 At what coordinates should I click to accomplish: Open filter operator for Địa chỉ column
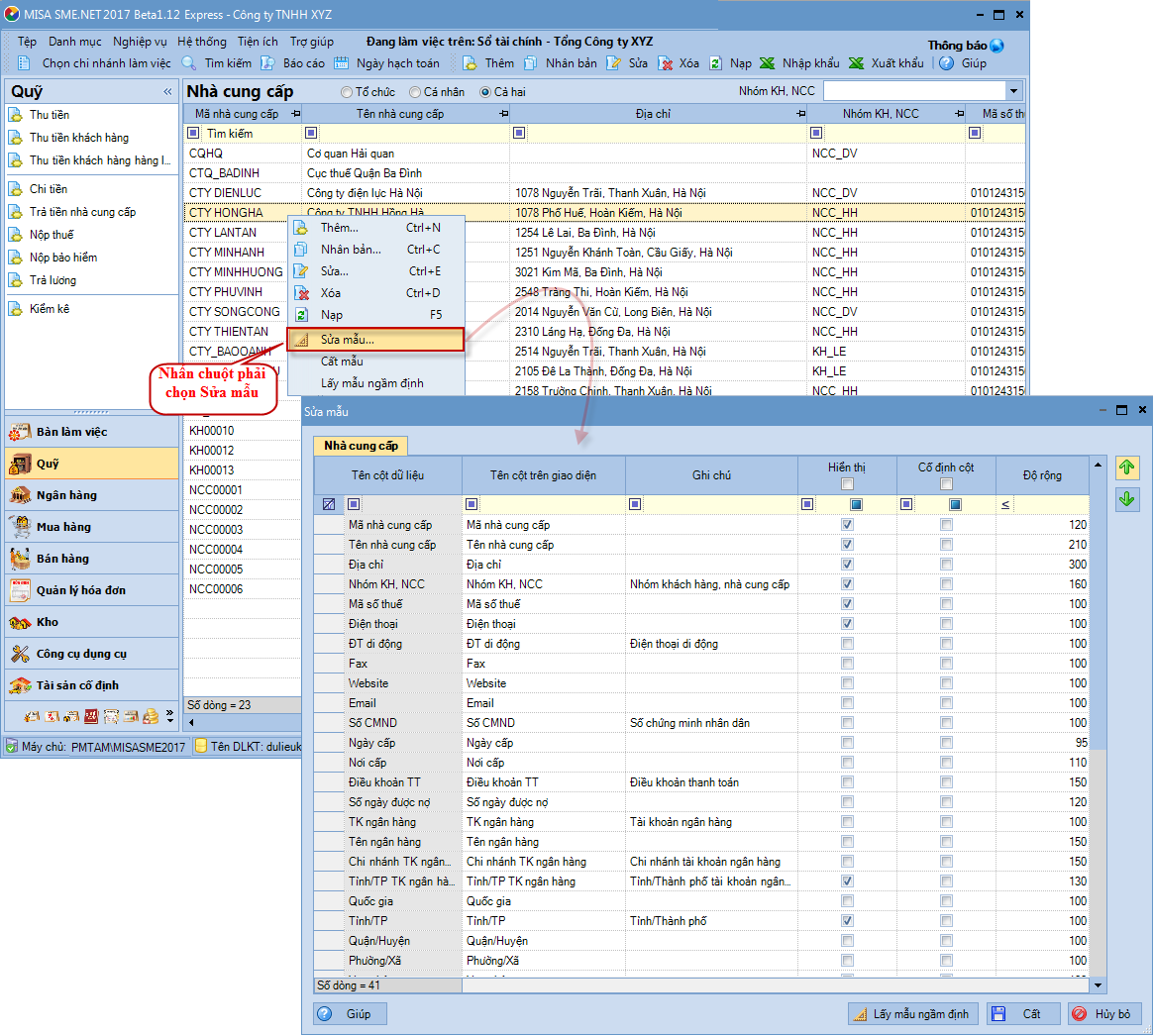(520, 133)
